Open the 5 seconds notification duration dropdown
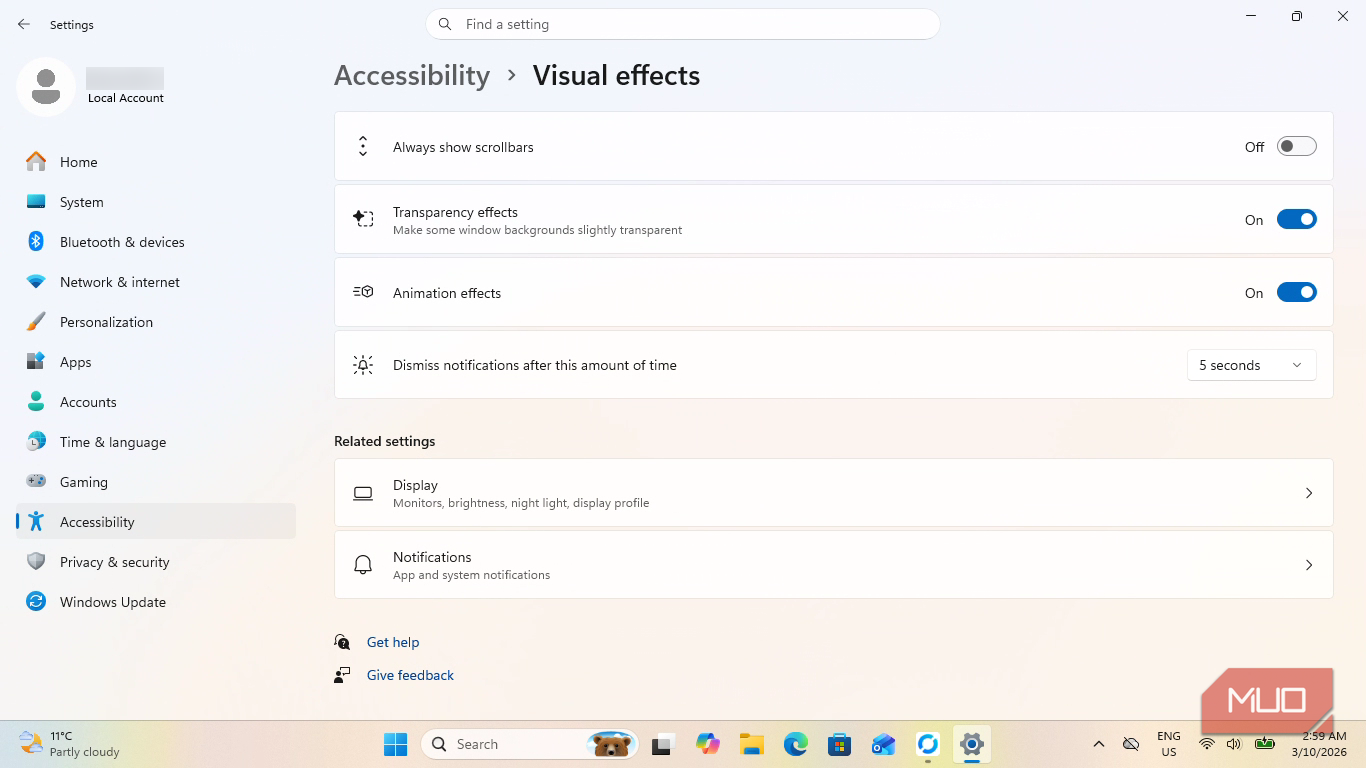Screen dimensions: 1366x768 click(x=1251, y=365)
